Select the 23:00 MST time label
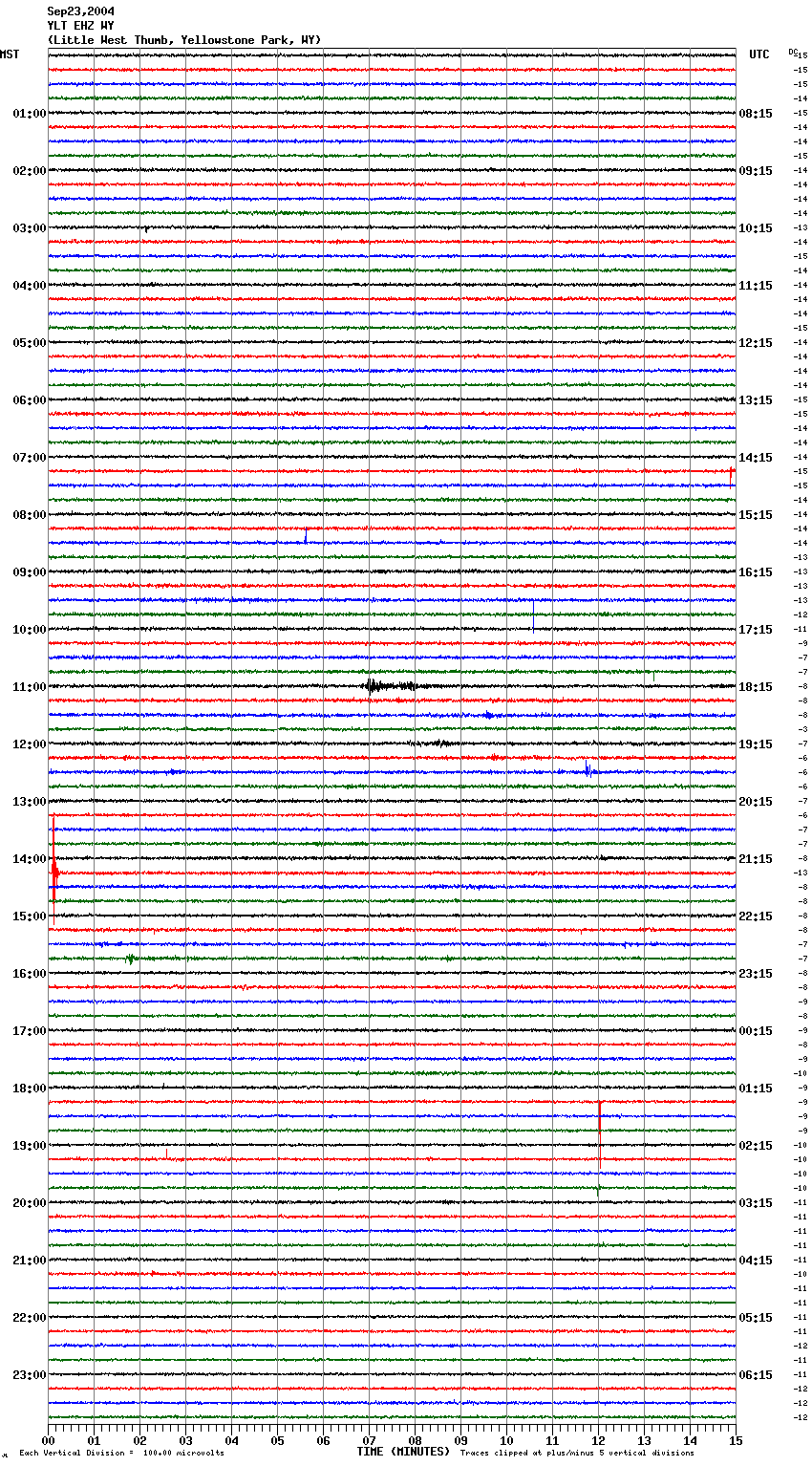Image resolution: width=812 pixels, height=1466 pixels. [30, 1375]
